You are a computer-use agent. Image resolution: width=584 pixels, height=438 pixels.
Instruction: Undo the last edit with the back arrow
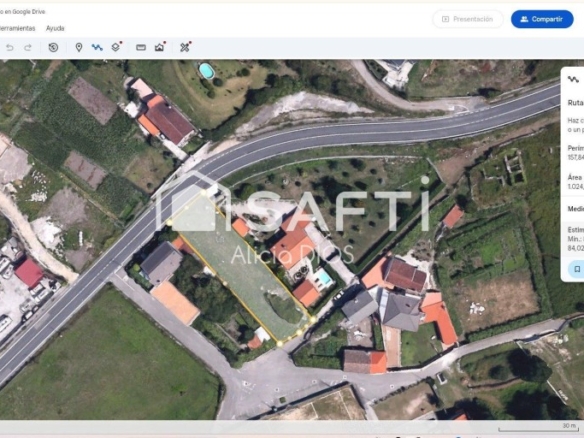pos(10,47)
